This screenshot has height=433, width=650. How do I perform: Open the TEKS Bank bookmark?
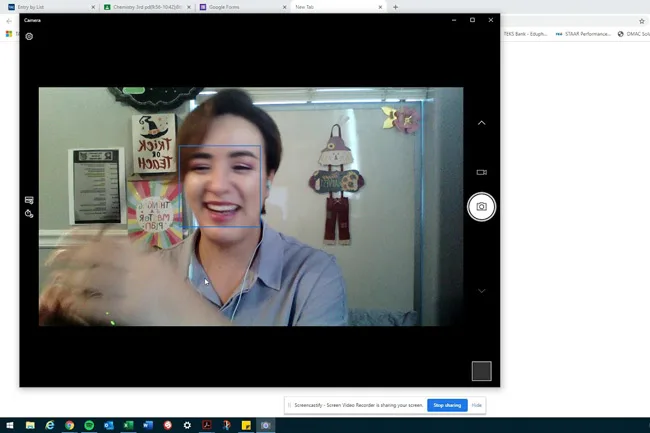pos(525,34)
